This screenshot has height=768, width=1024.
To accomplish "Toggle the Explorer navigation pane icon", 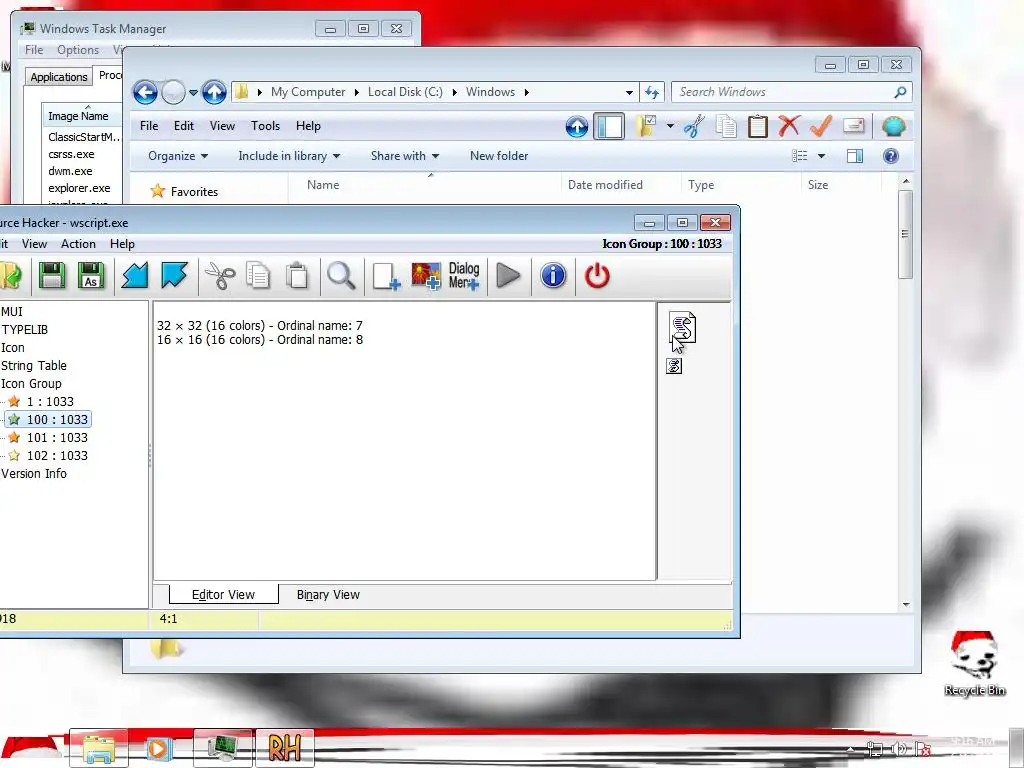I will pyautogui.click(x=609, y=126).
